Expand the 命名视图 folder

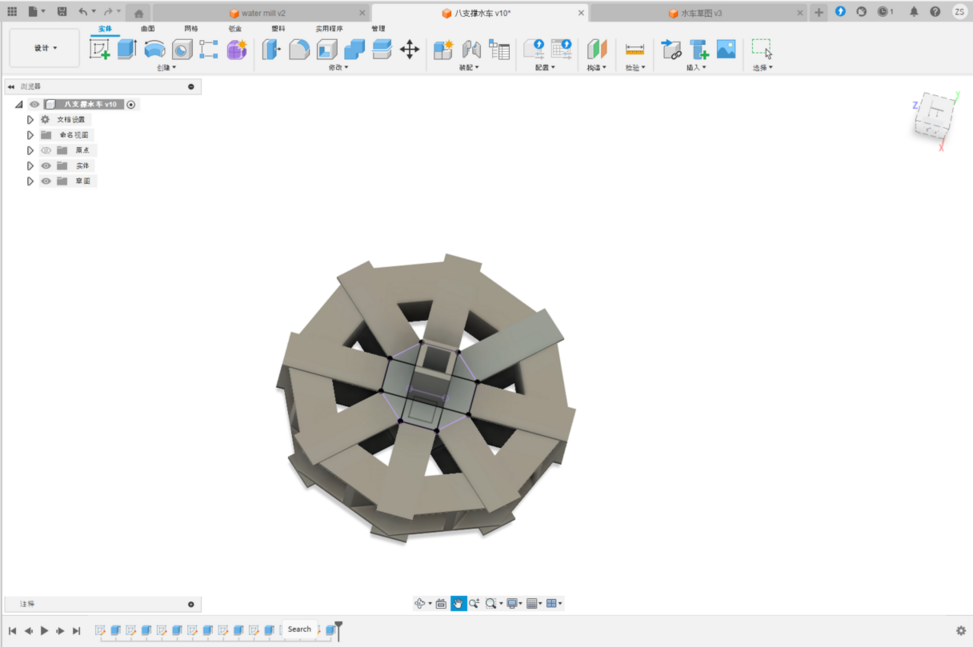(30, 135)
